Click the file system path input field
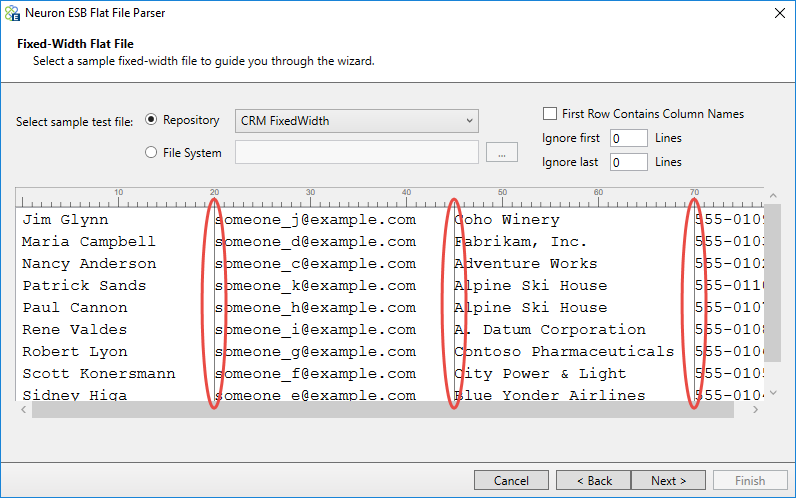796x498 pixels. coord(356,152)
